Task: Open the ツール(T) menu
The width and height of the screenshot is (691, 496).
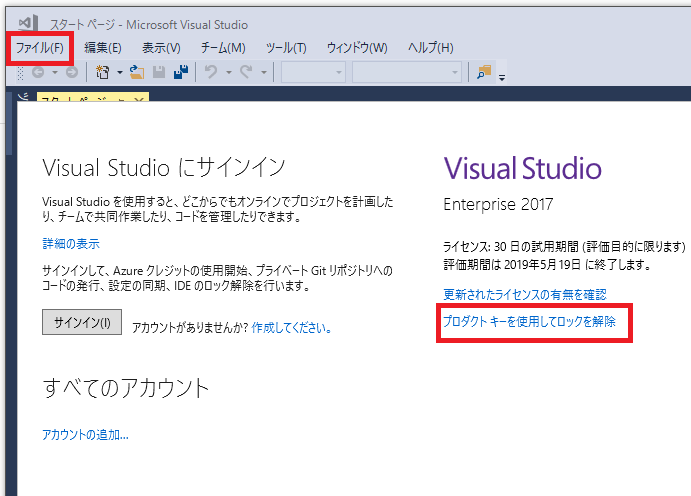Action: pyautogui.click(x=286, y=48)
